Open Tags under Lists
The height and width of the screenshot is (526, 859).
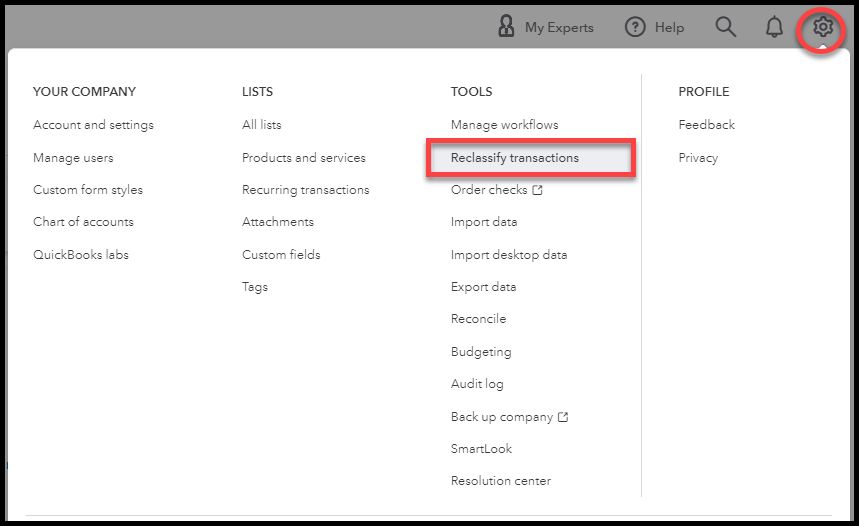pos(255,287)
